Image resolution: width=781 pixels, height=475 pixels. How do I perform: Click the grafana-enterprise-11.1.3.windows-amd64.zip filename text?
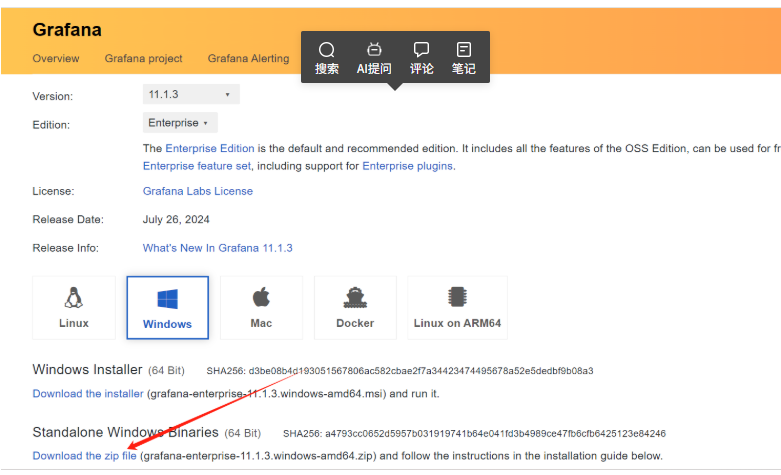[x=258, y=456]
